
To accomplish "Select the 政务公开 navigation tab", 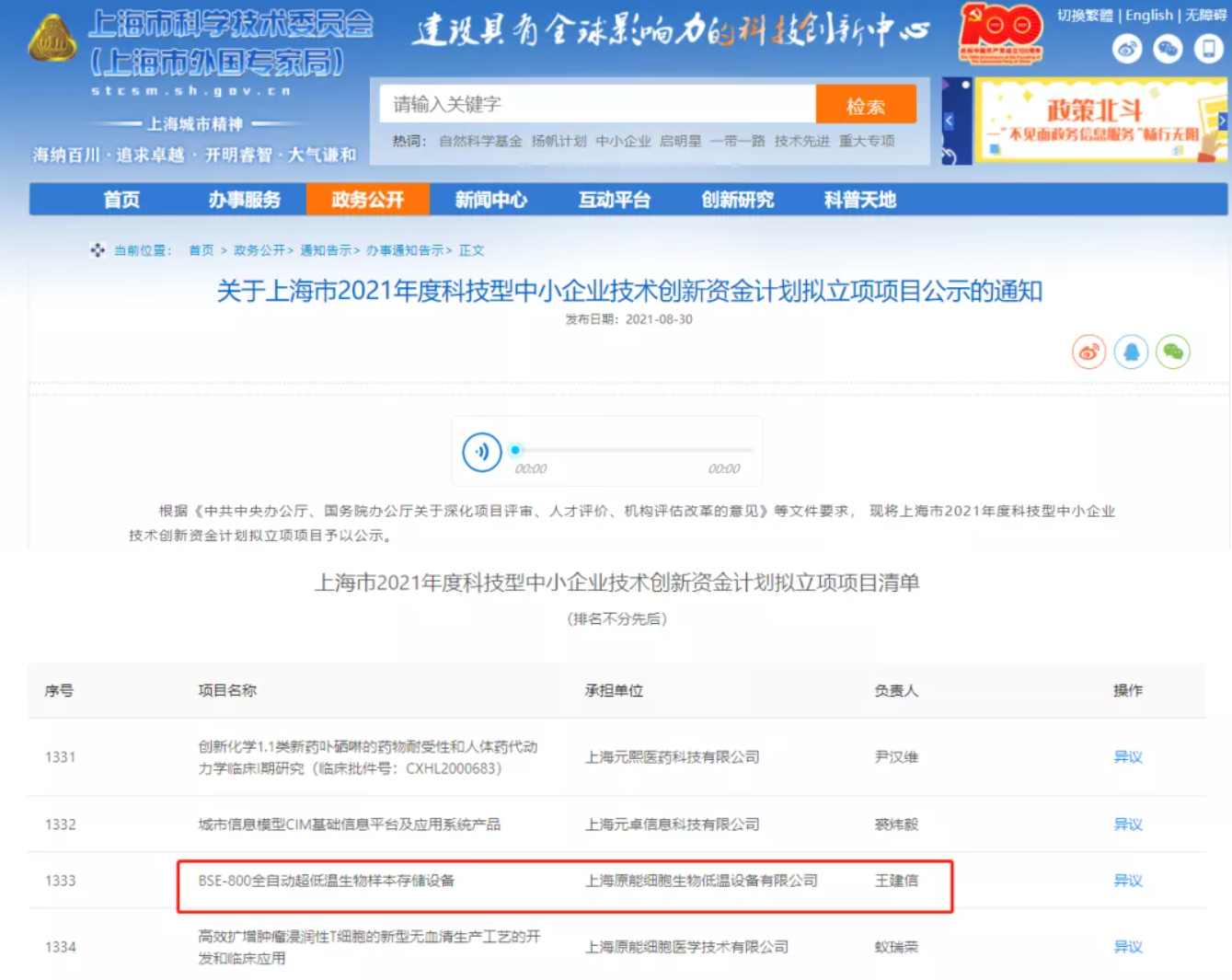I will 368,200.
